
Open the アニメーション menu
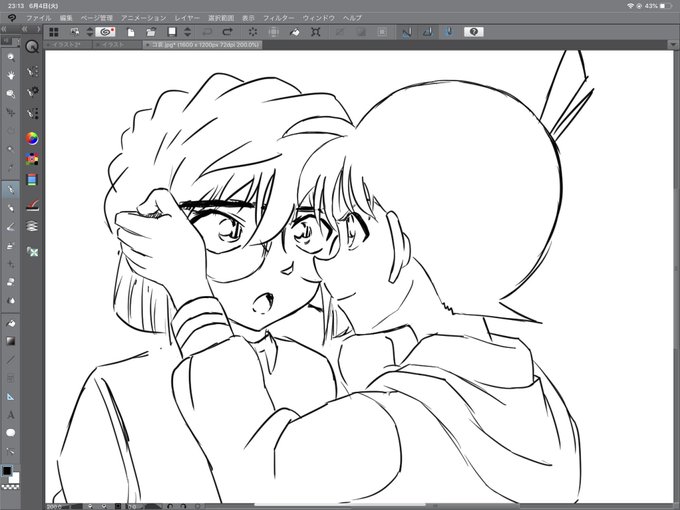pyautogui.click(x=143, y=18)
